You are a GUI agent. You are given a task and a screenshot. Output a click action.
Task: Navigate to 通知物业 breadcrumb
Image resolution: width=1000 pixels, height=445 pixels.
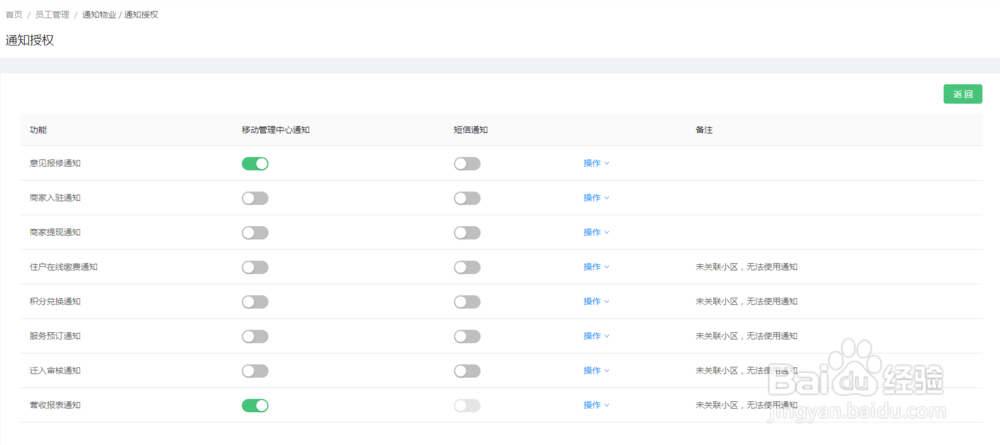[x=98, y=15]
